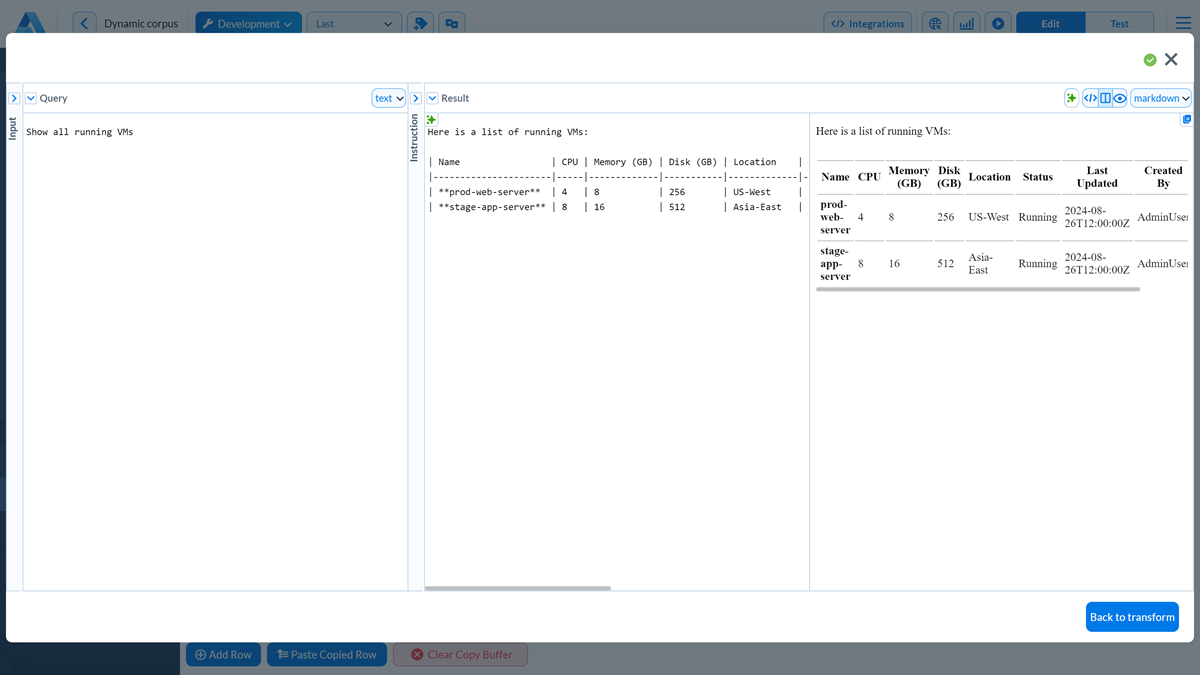Collapse the Query panel with its chevron

click(31, 98)
